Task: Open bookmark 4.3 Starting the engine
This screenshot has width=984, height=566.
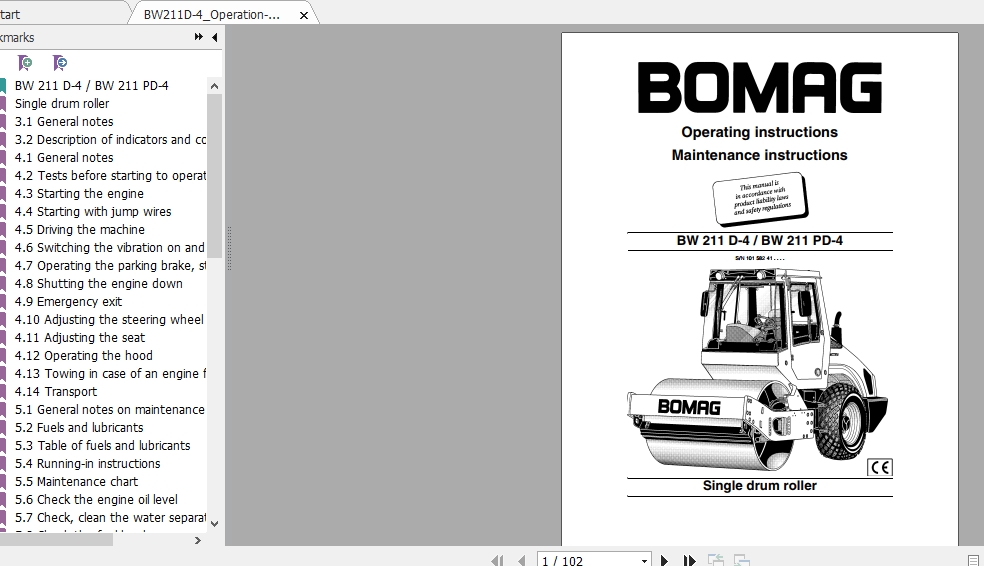Action: tap(79, 194)
